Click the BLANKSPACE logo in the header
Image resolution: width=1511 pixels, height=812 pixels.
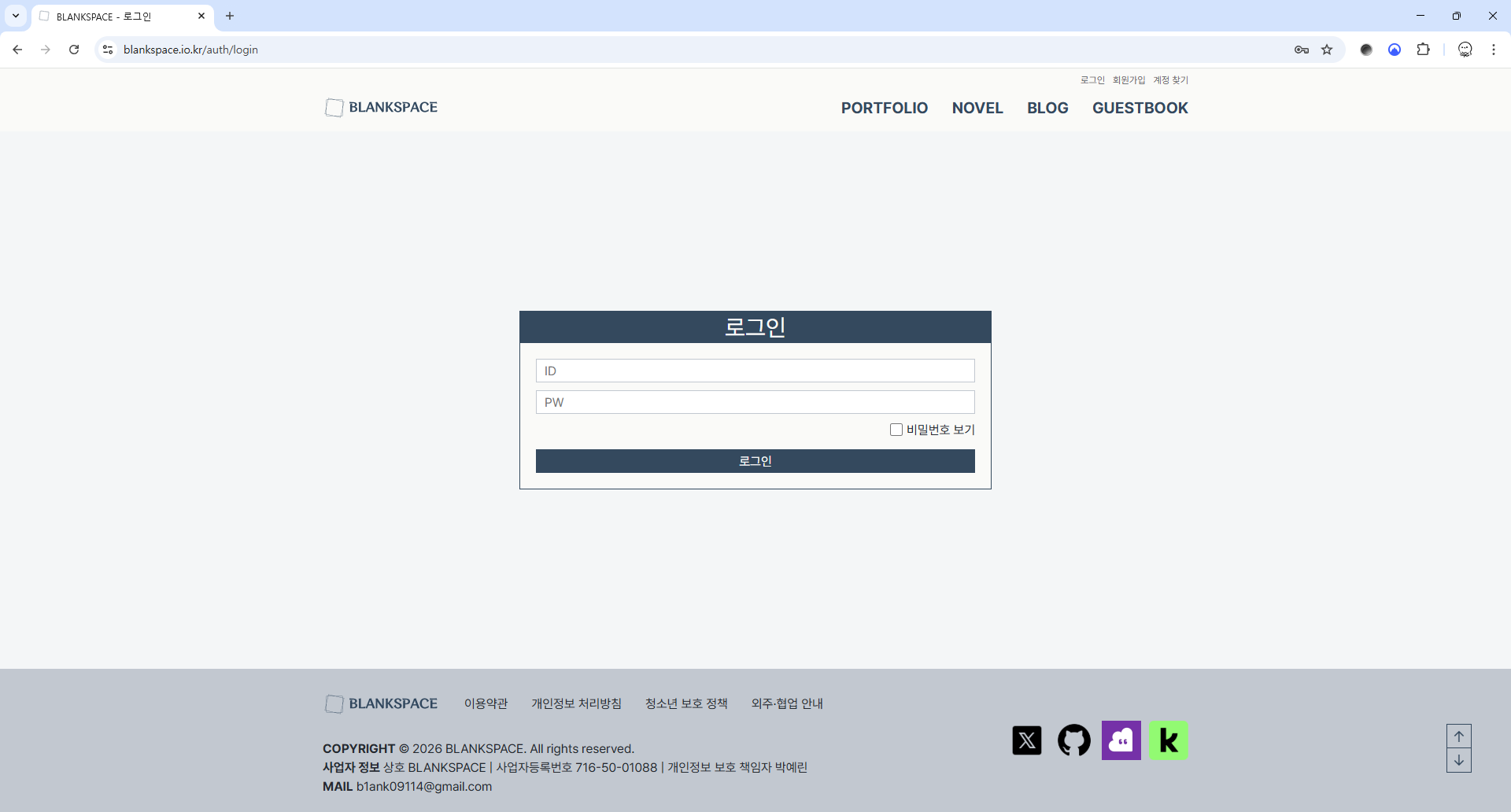[382, 107]
